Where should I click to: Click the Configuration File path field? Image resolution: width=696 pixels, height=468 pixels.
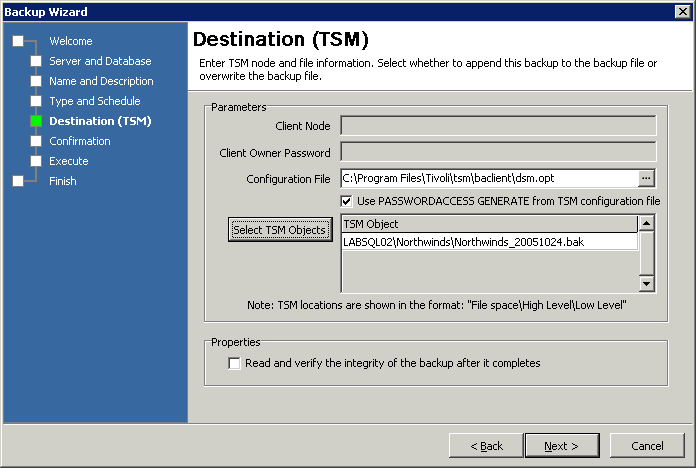(x=489, y=178)
